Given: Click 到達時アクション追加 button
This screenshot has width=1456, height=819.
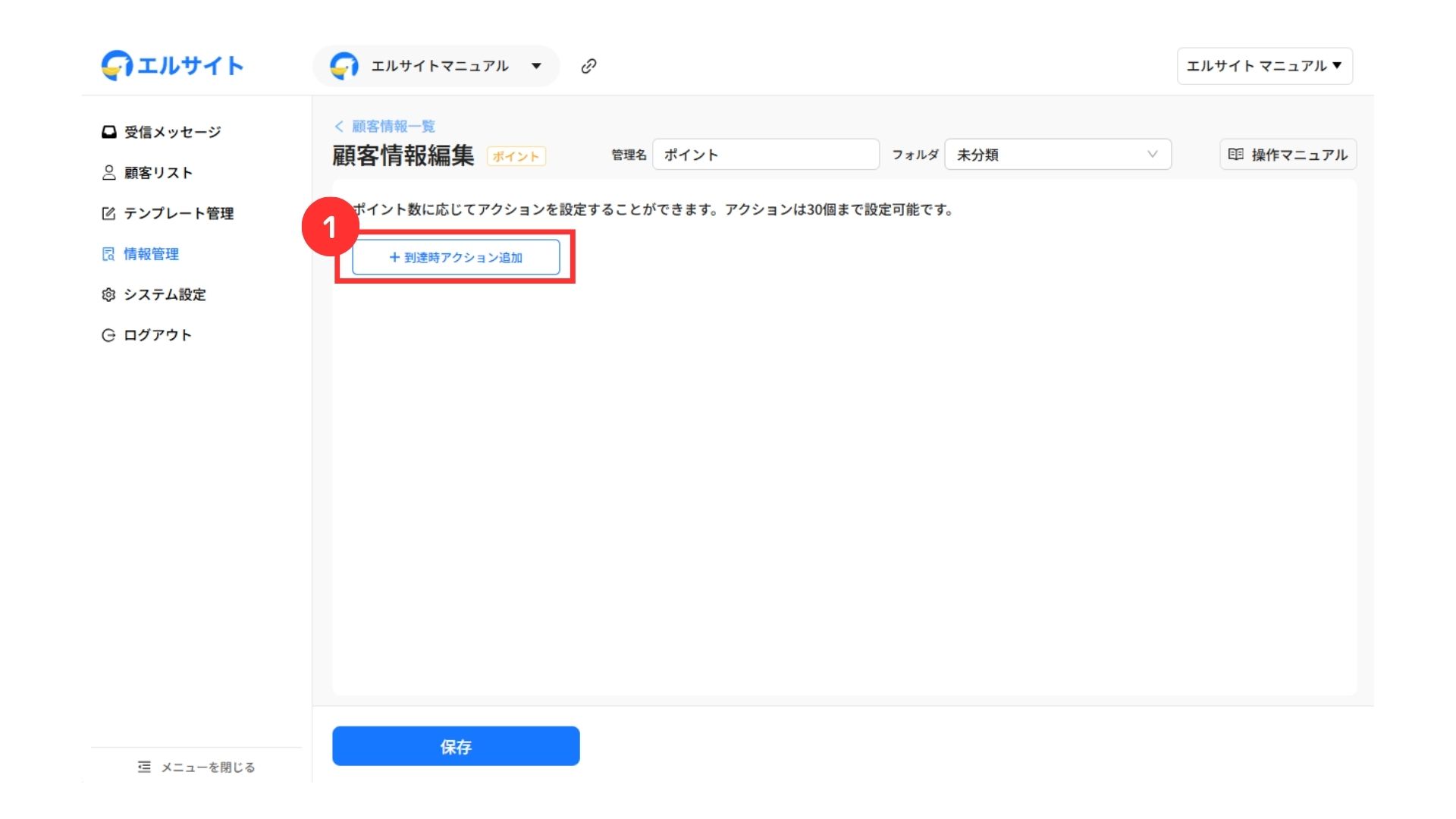Looking at the screenshot, I should pyautogui.click(x=456, y=258).
